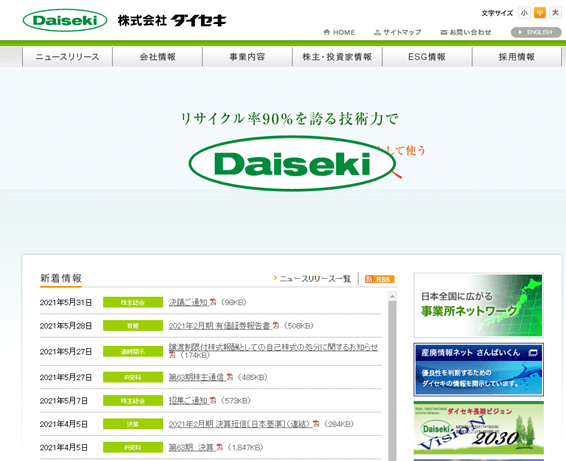Click PDF icon beside 第63期 決算
566x461 pixels.
(x=219, y=447)
